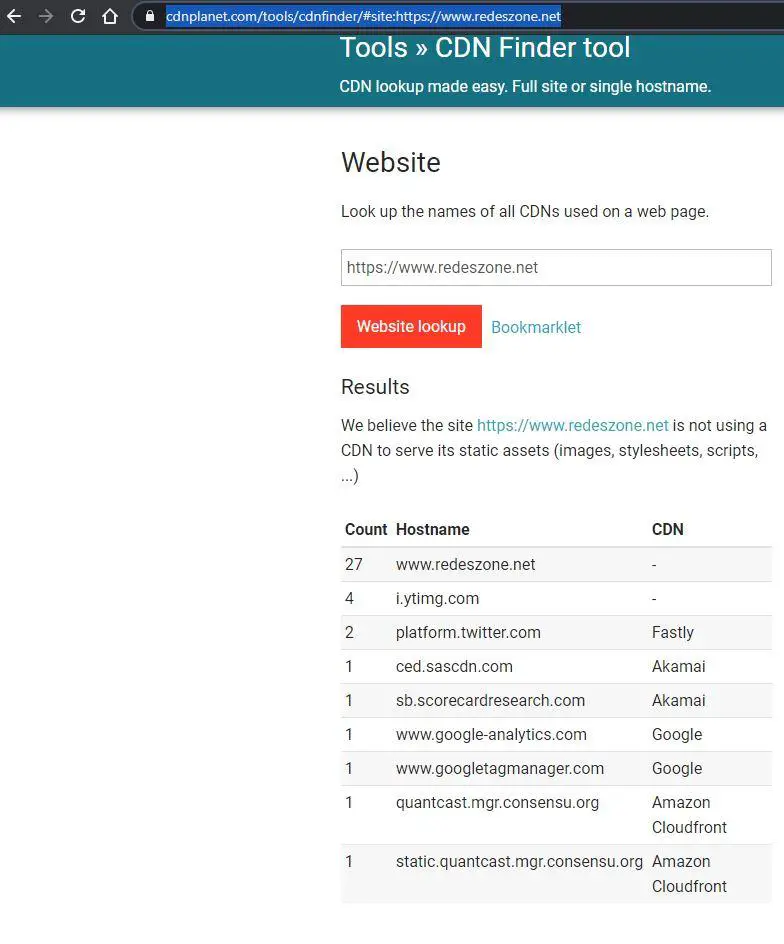This screenshot has height=944, width=784.
Task: Click the Hostname column header
Action: (x=432, y=529)
